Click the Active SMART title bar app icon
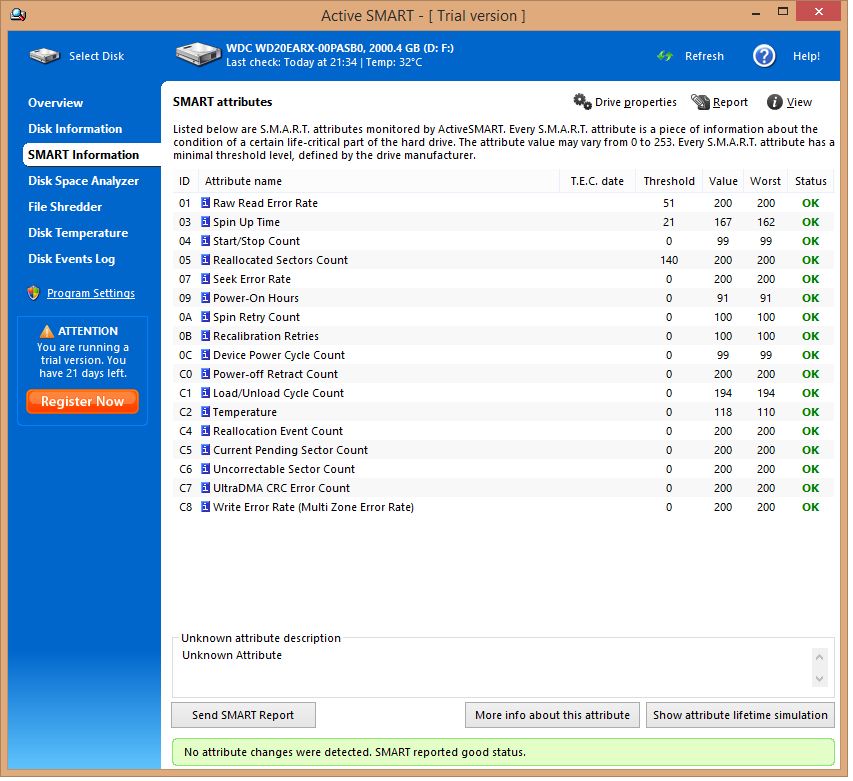The height and width of the screenshot is (781, 853). 18,15
